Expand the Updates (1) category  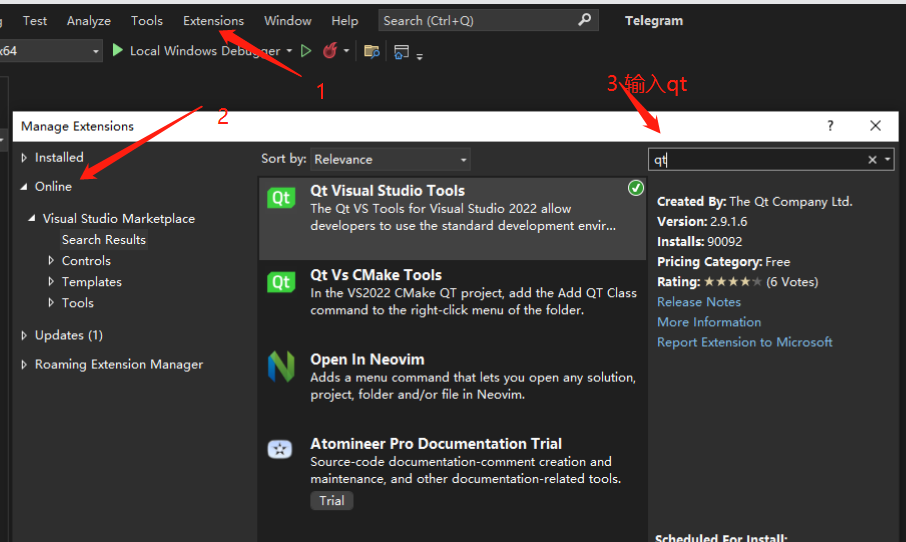click(x=24, y=335)
